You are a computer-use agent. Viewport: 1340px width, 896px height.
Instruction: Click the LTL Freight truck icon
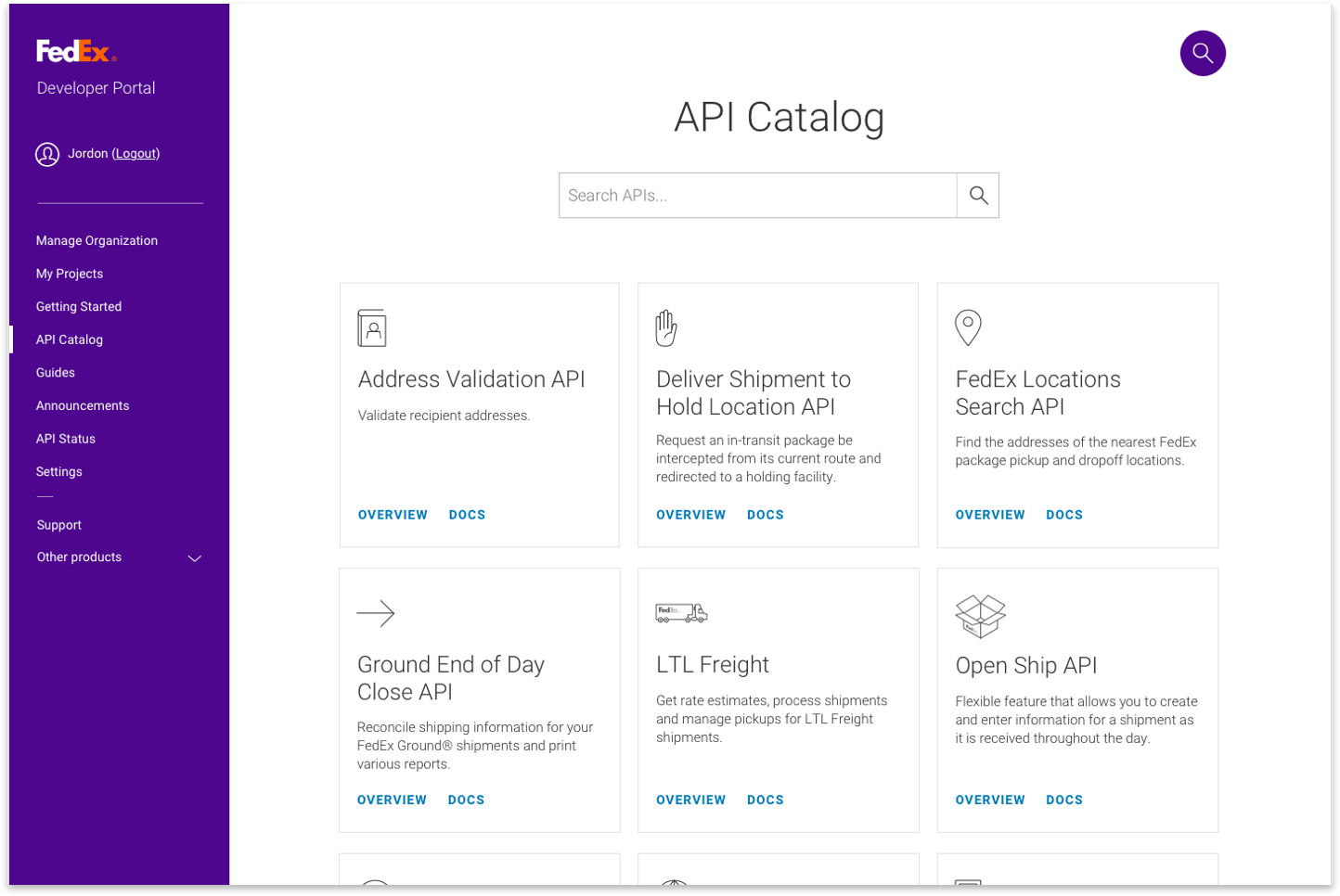coord(681,613)
